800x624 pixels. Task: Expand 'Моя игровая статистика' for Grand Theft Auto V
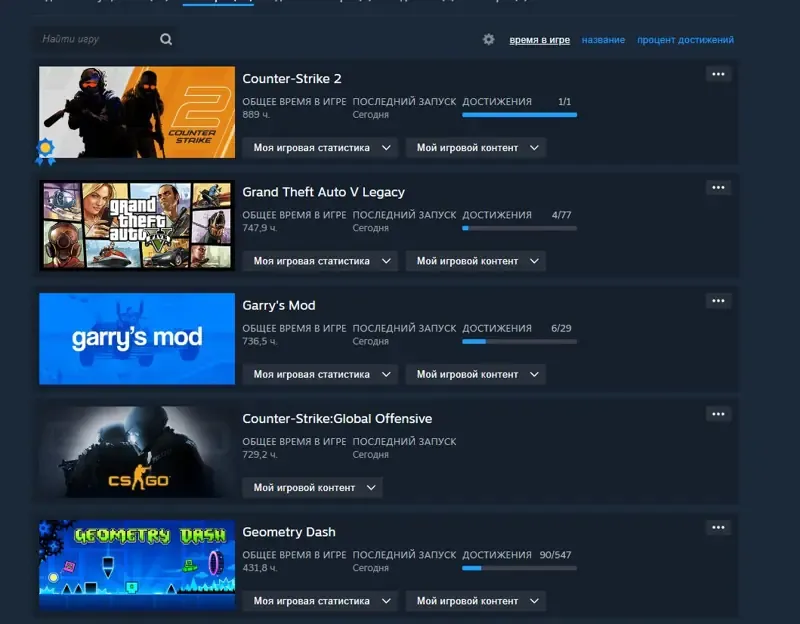[x=320, y=261]
